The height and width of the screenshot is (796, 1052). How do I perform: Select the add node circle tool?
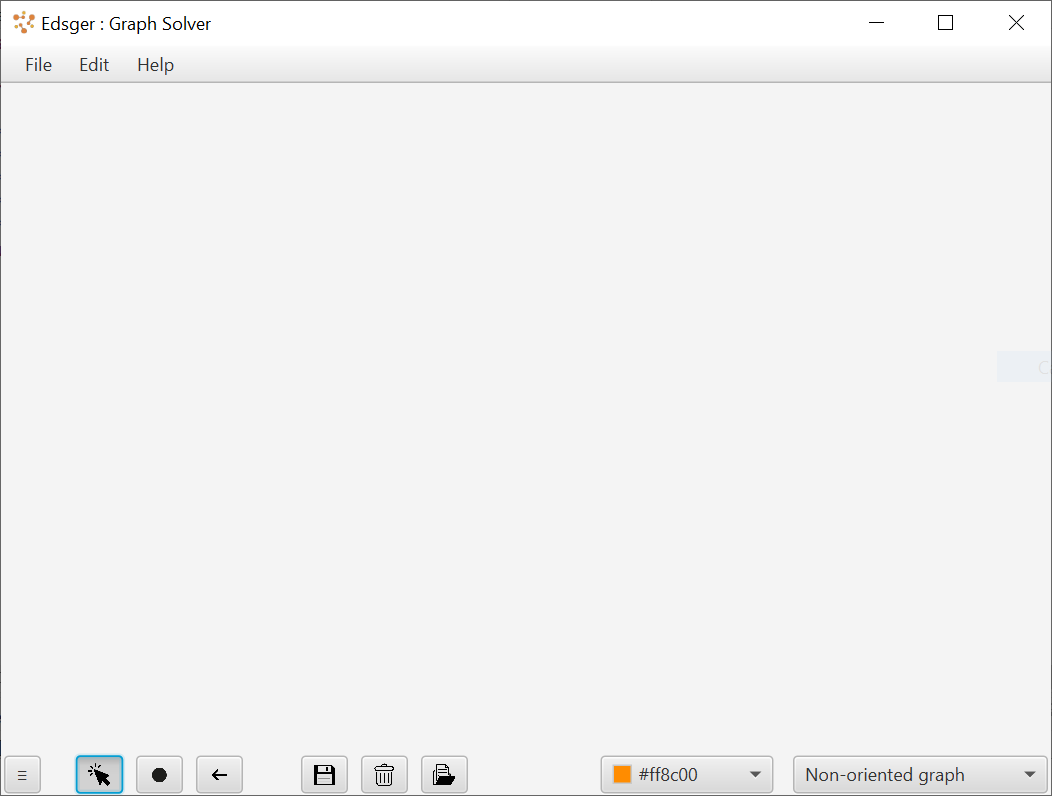pyautogui.click(x=159, y=775)
